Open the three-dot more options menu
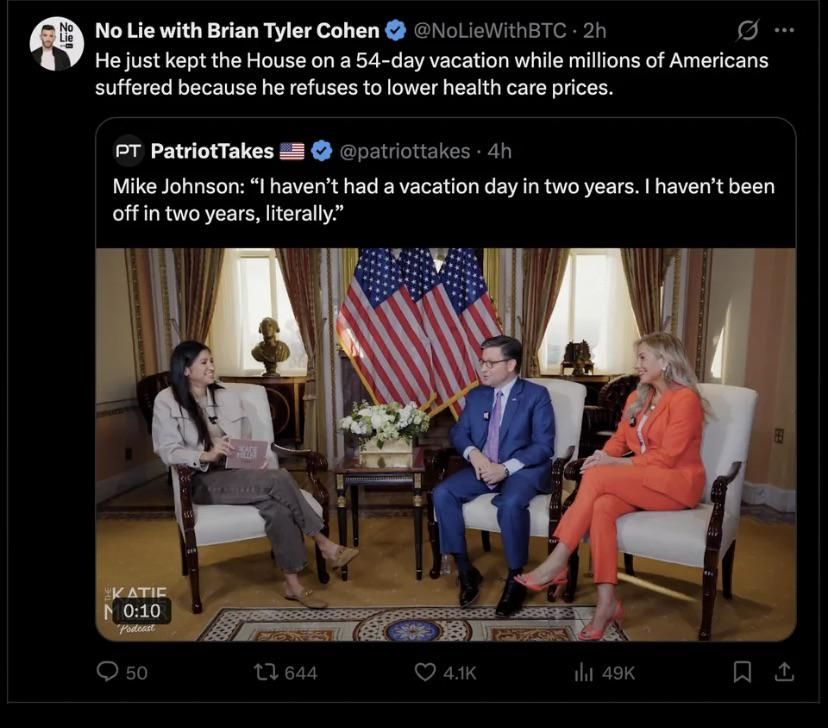Image resolution: width=828 pixels, height=728 pixels. (x=785, y=31)
